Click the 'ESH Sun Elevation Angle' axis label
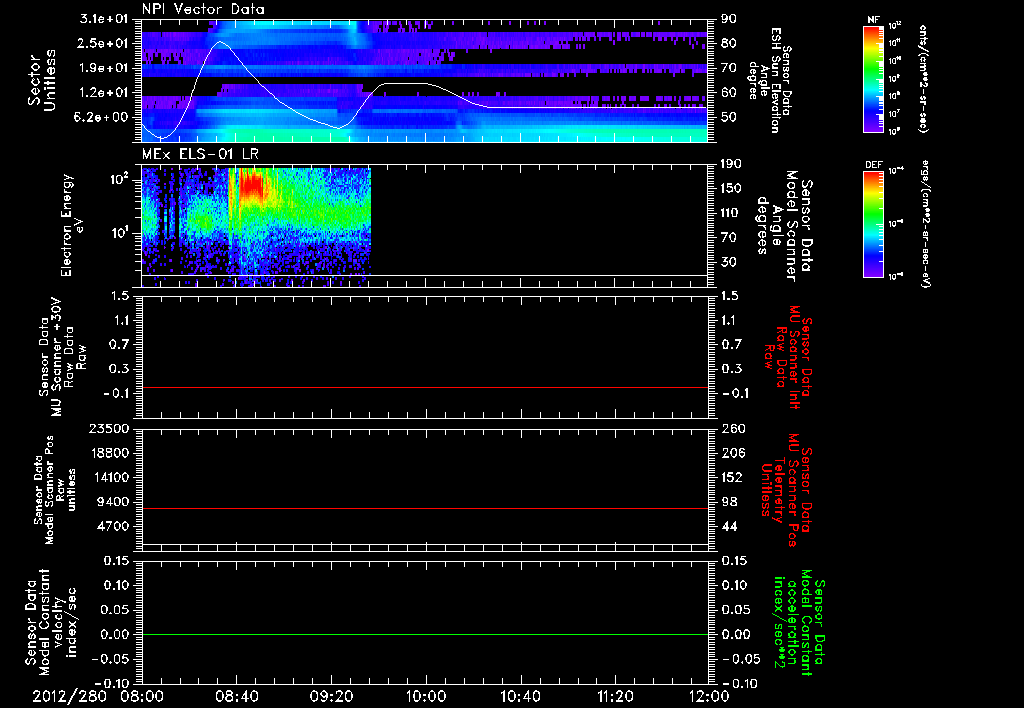Image resolution: width=1024 pixels, height=708 pixels. pyautogui.click(x=771, y=80)
